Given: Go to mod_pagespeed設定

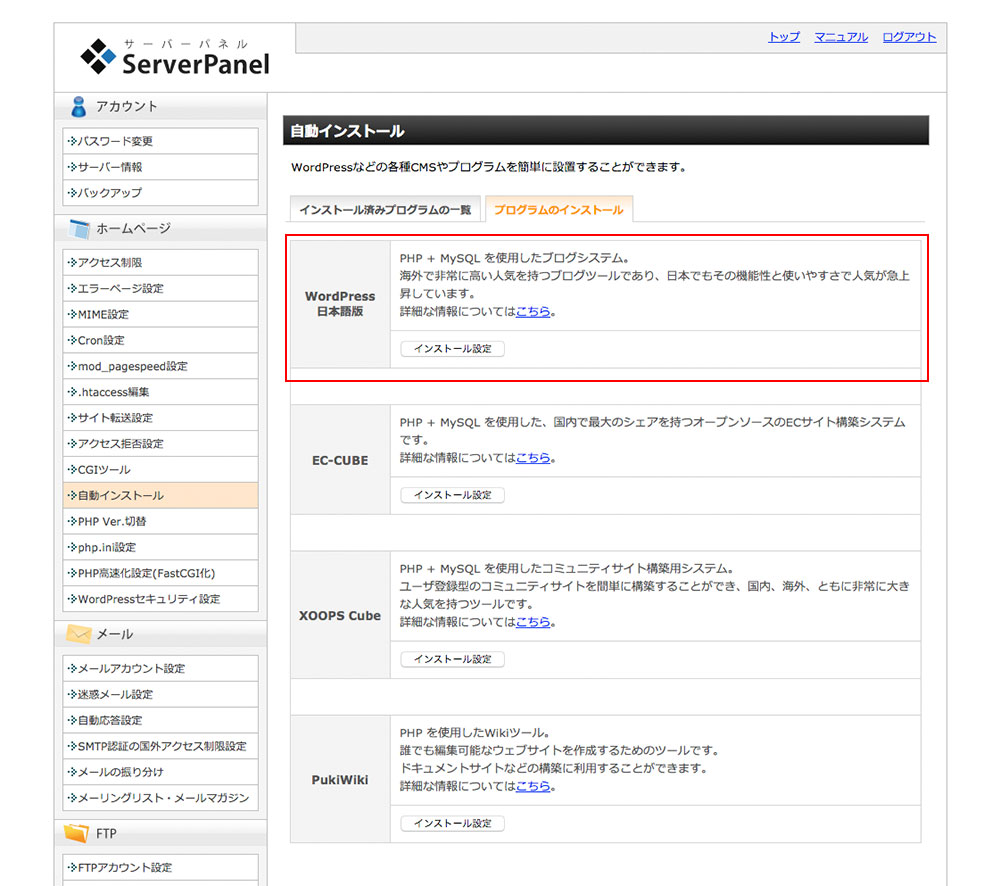Looking at the screenshot, I should 161,366.
